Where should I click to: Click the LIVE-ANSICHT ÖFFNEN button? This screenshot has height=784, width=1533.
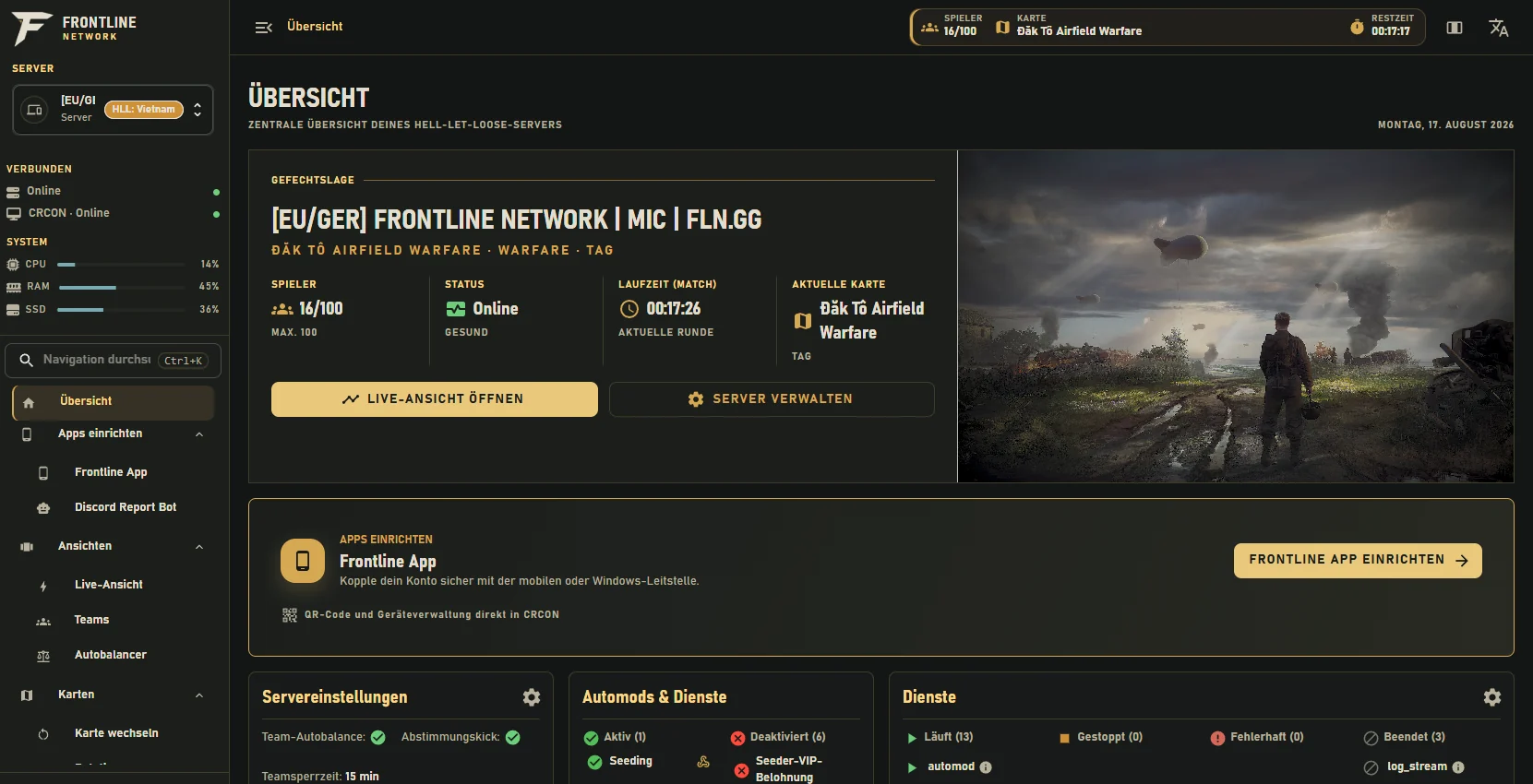pos(435,399)
